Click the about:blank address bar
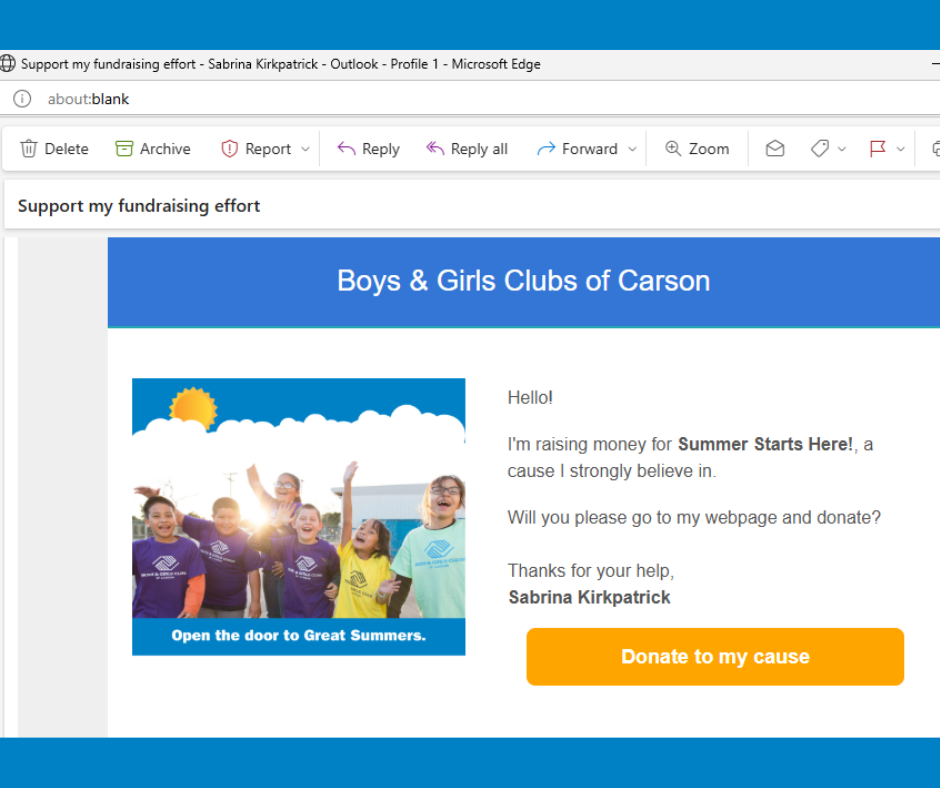This screenshot has height=788, width=940. pos(88,98)
